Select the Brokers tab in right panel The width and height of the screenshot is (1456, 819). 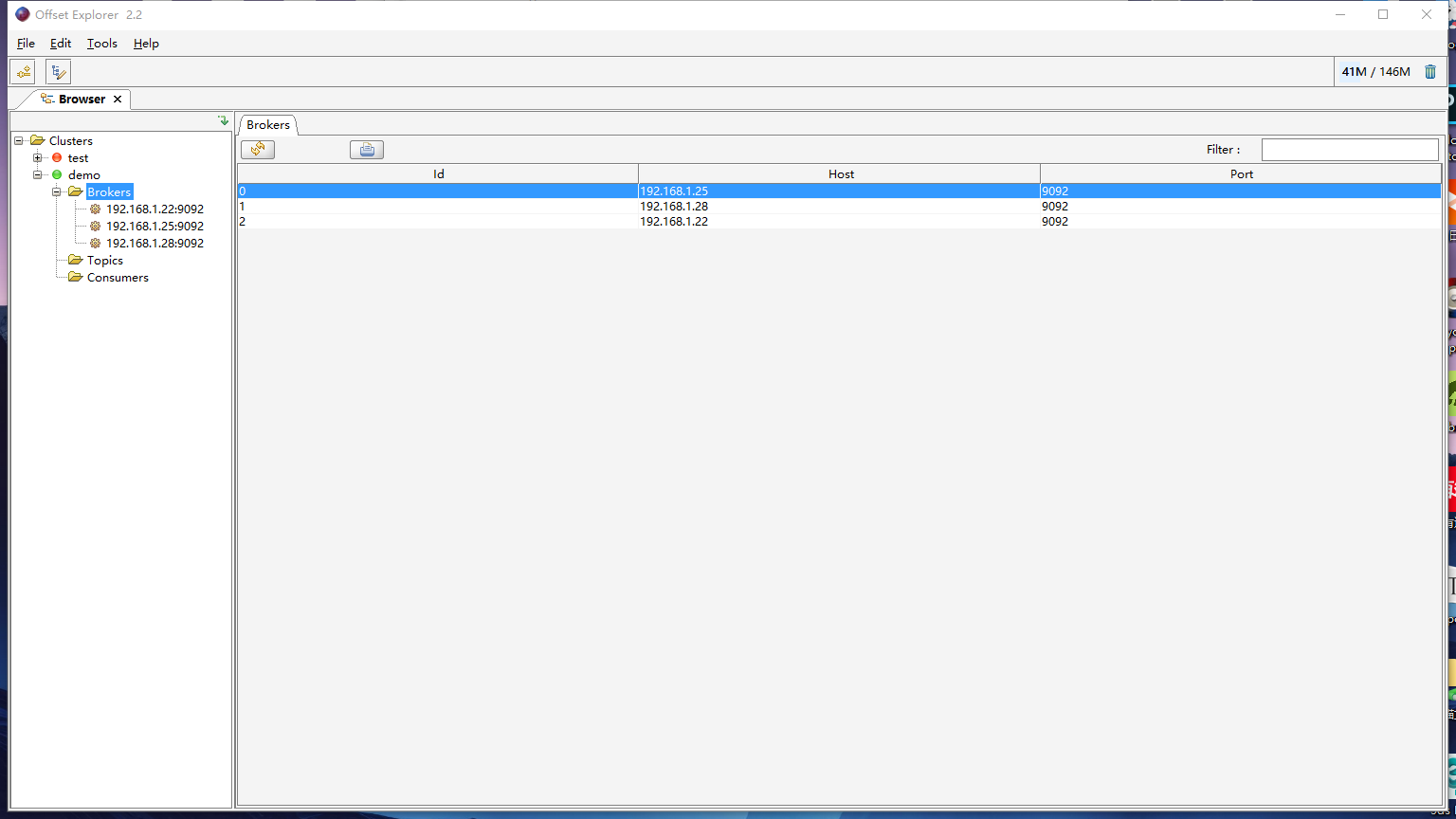click(x=268, y=125)
